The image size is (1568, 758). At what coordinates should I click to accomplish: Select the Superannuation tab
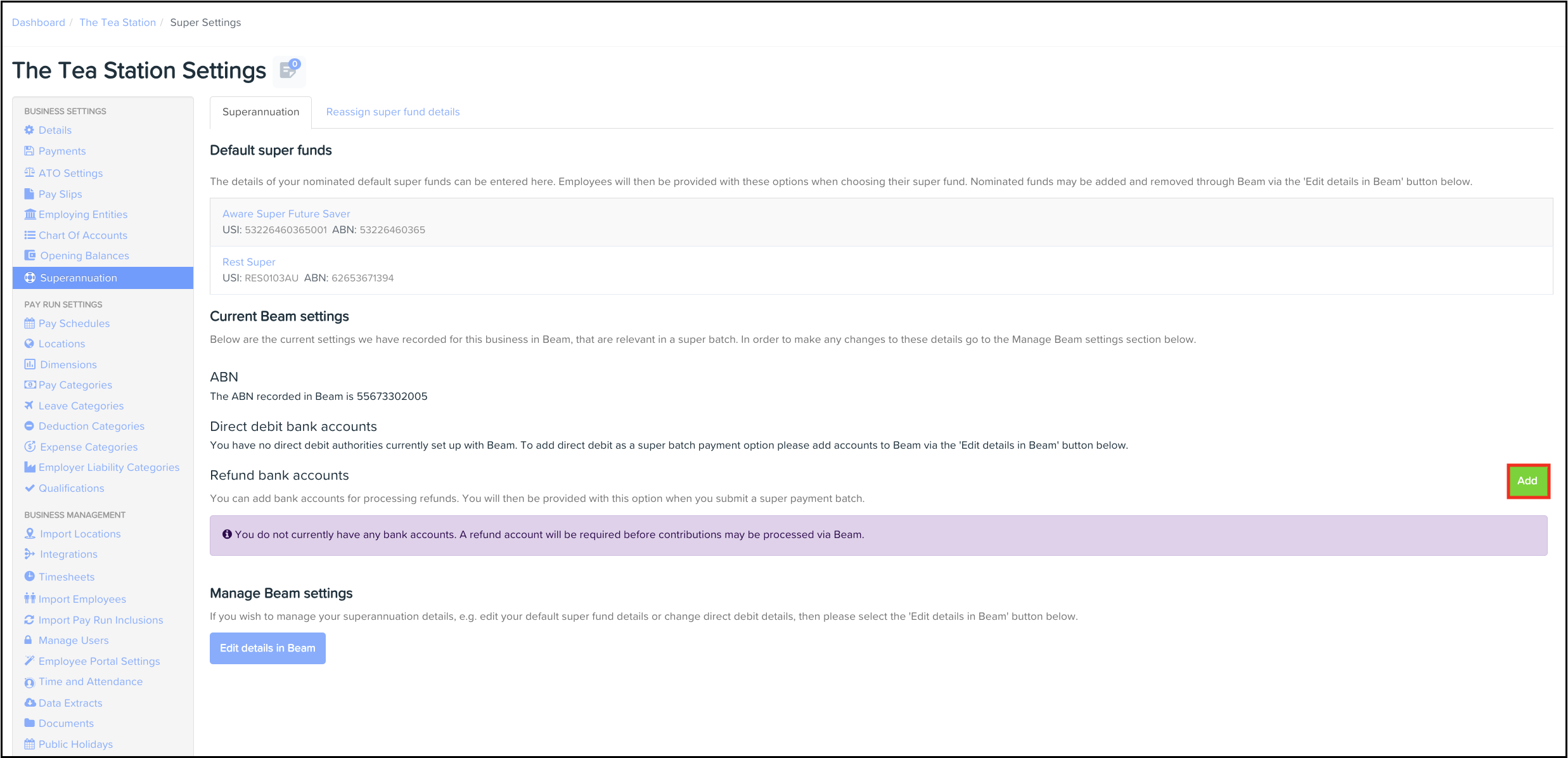pos(260,112)
